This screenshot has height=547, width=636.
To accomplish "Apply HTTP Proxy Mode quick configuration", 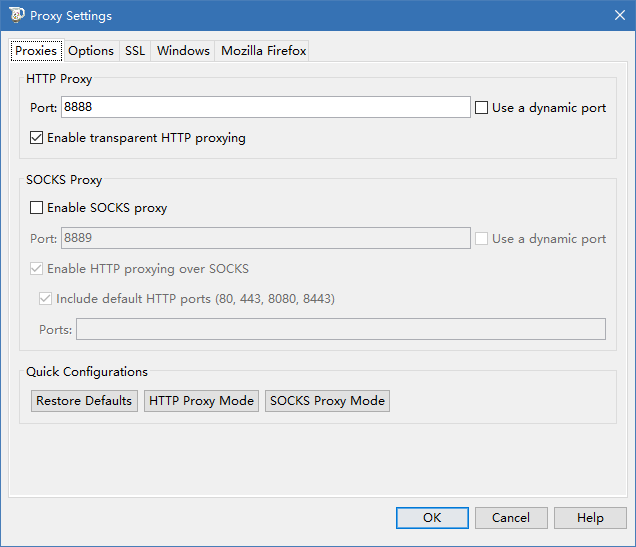I will click(x=201, y=401).
